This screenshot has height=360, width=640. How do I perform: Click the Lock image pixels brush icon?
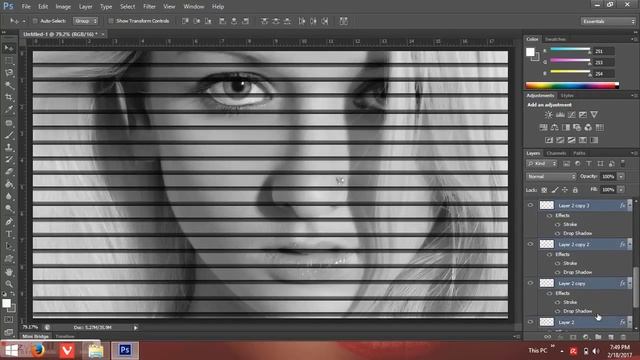[x=555, y=190]
